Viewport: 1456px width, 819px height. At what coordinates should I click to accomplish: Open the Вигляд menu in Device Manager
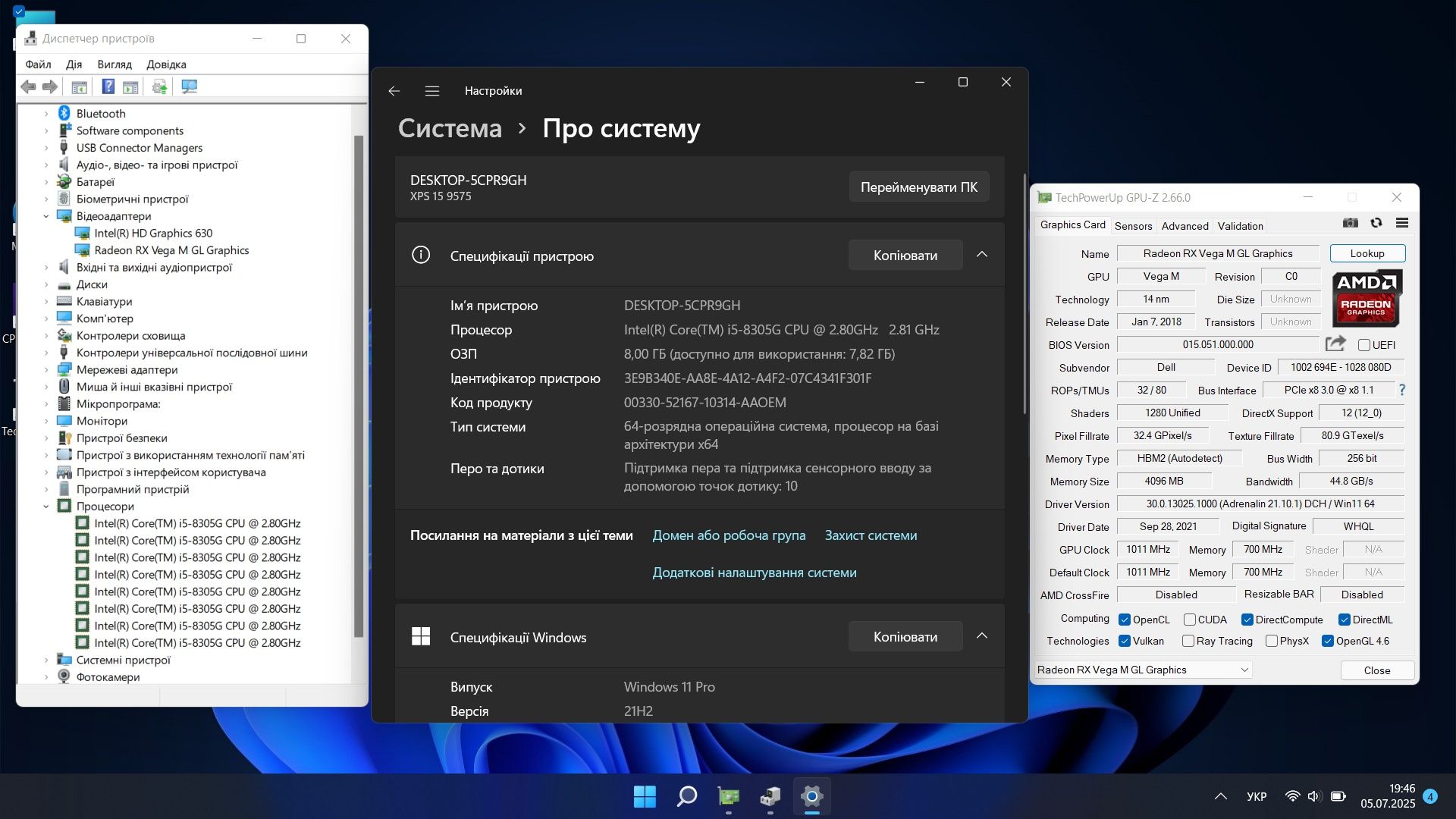point(115,64)
